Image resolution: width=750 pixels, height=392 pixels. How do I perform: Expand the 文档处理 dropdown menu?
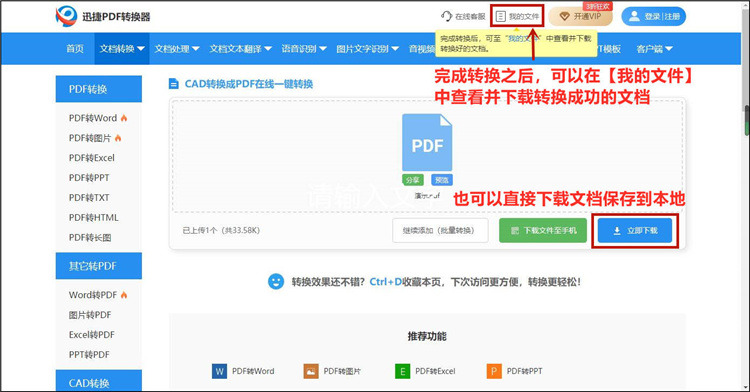(177, 49)
